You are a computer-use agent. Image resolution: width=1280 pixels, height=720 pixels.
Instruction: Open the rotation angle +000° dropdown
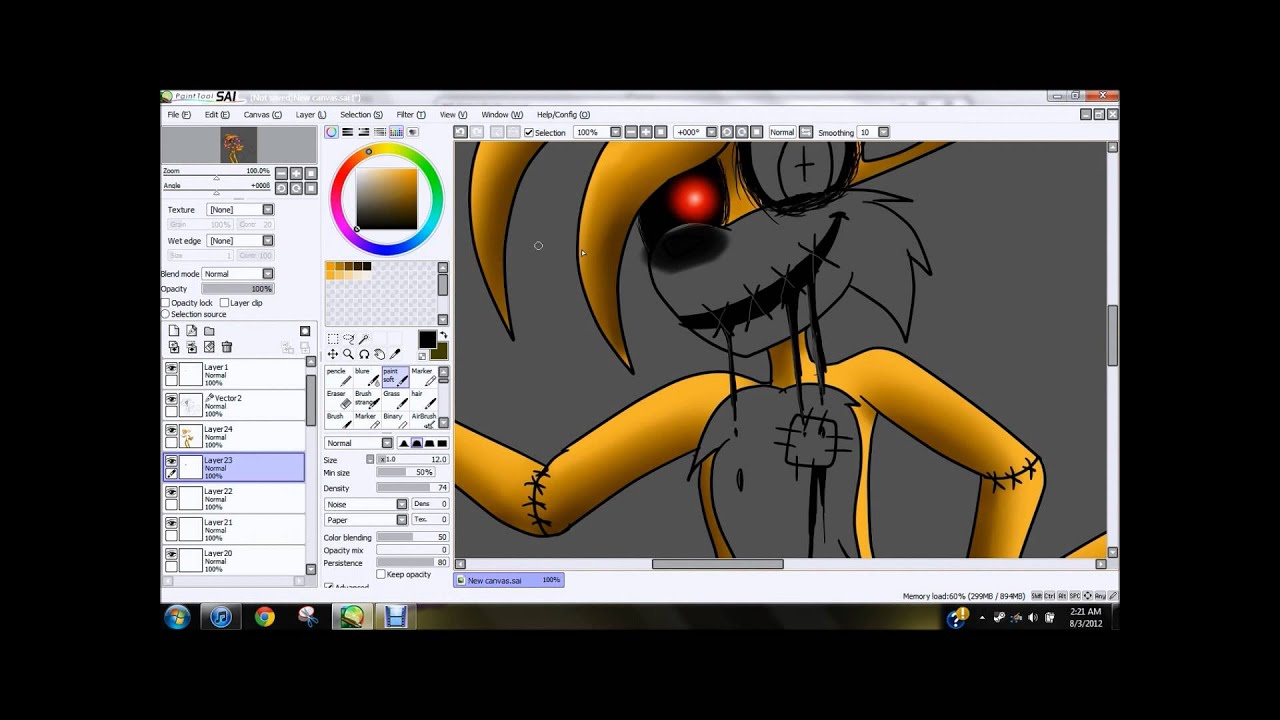tap(711, 132)
